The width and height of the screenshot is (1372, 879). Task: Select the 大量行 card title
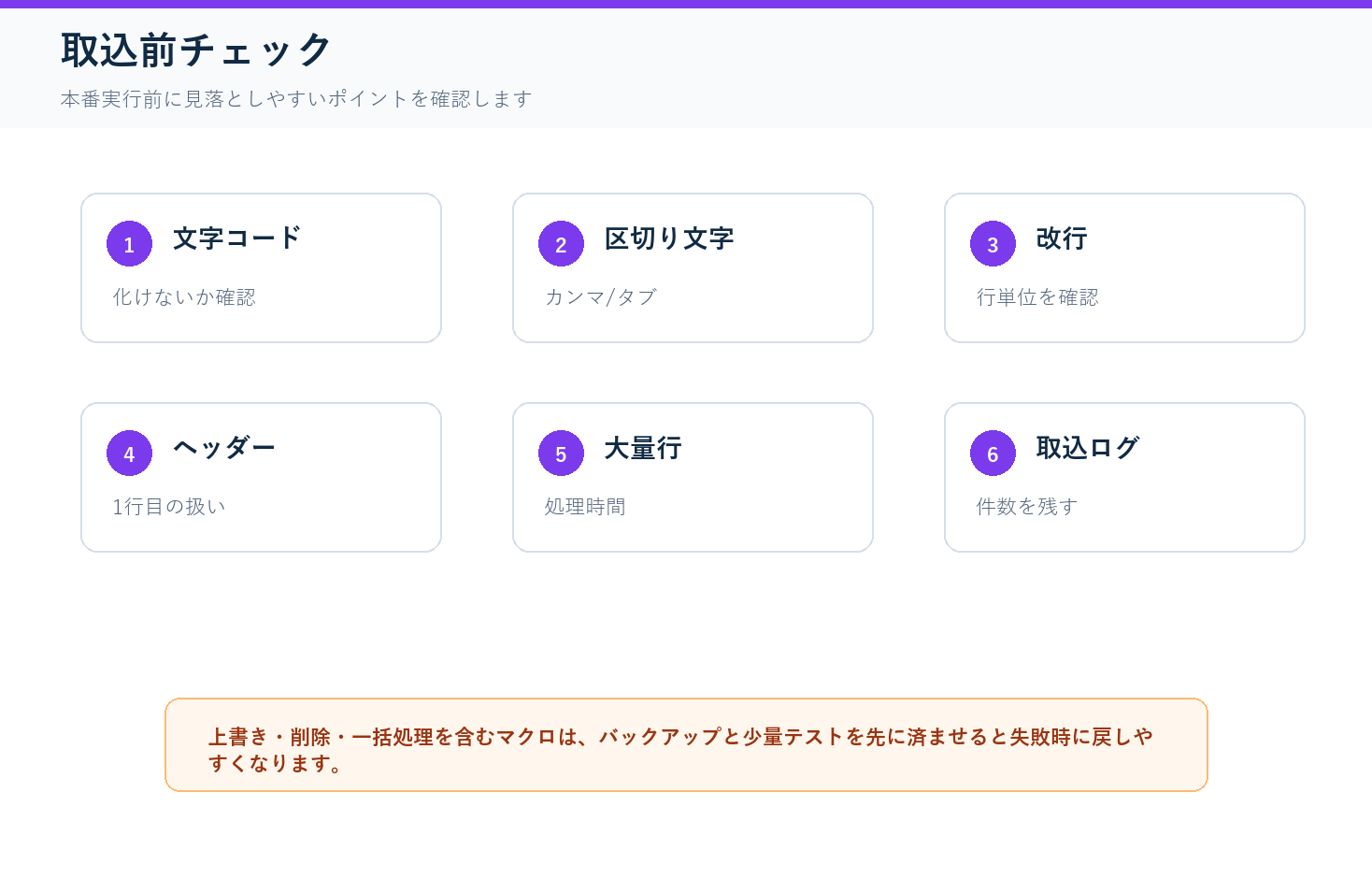pos(643,448)
